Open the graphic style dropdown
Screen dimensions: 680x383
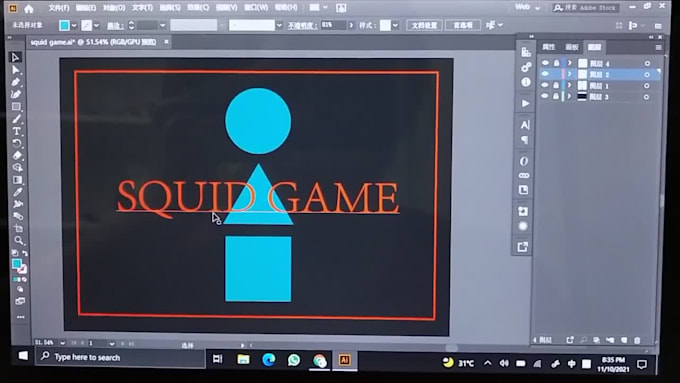(x=395, y=25)
